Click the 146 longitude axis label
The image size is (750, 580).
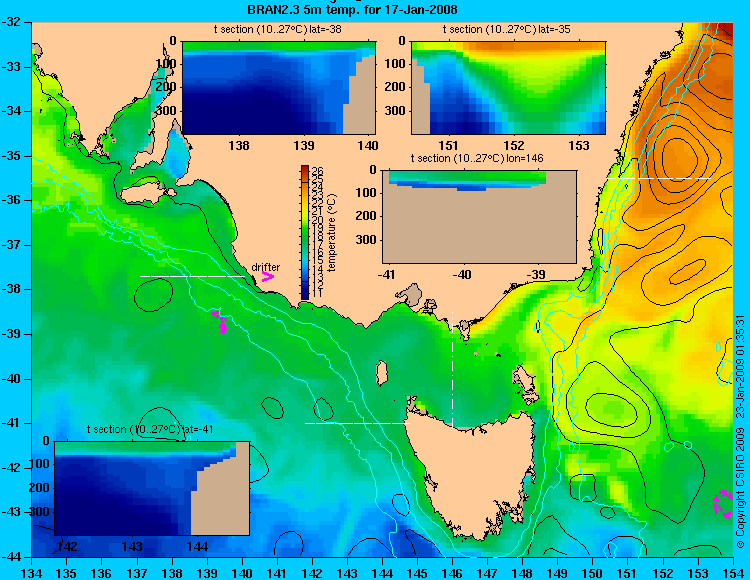pos(452,573)
